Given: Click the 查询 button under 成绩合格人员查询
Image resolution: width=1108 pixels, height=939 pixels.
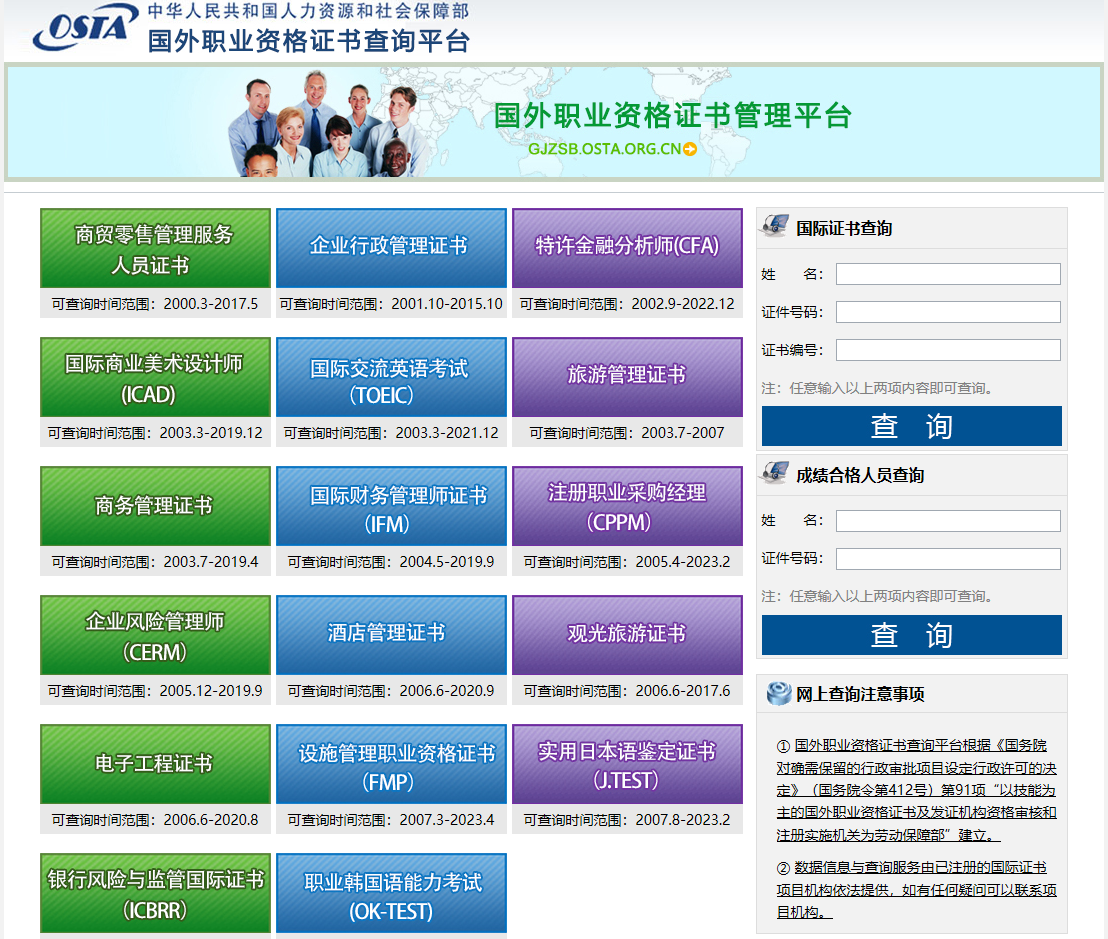Looking at the screenshot, I should coord(911,635).
